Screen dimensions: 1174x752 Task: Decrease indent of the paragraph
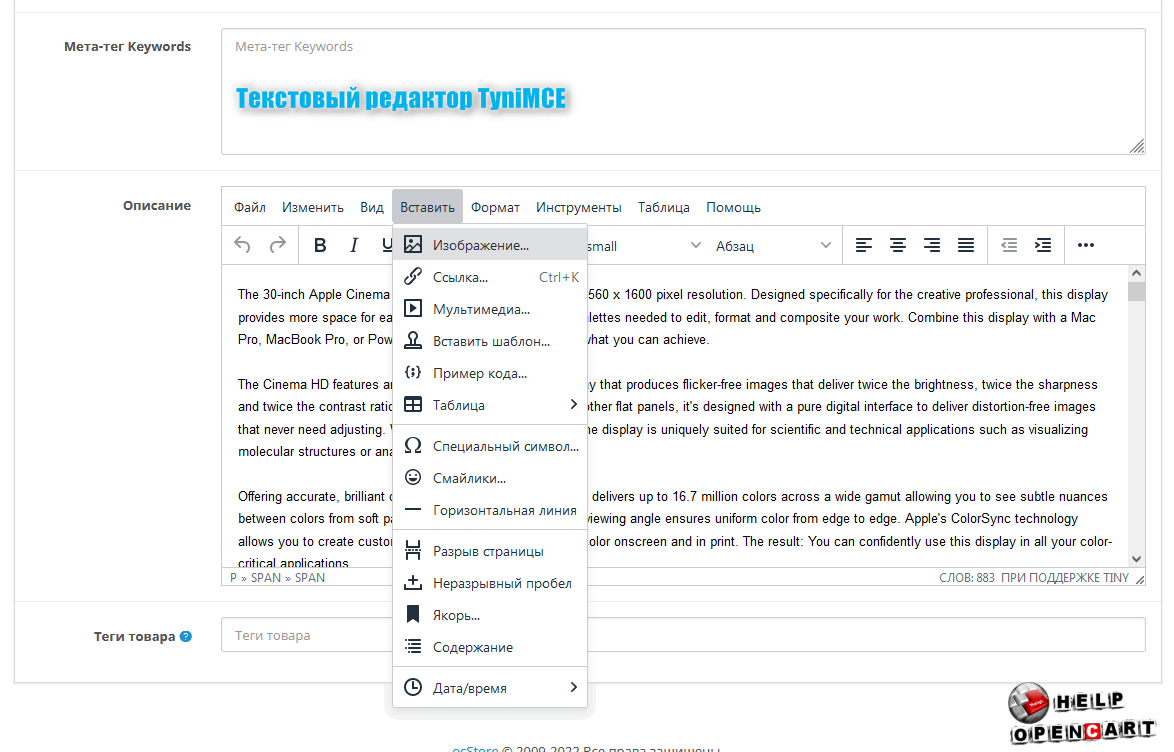click(x=1009, y=245)
